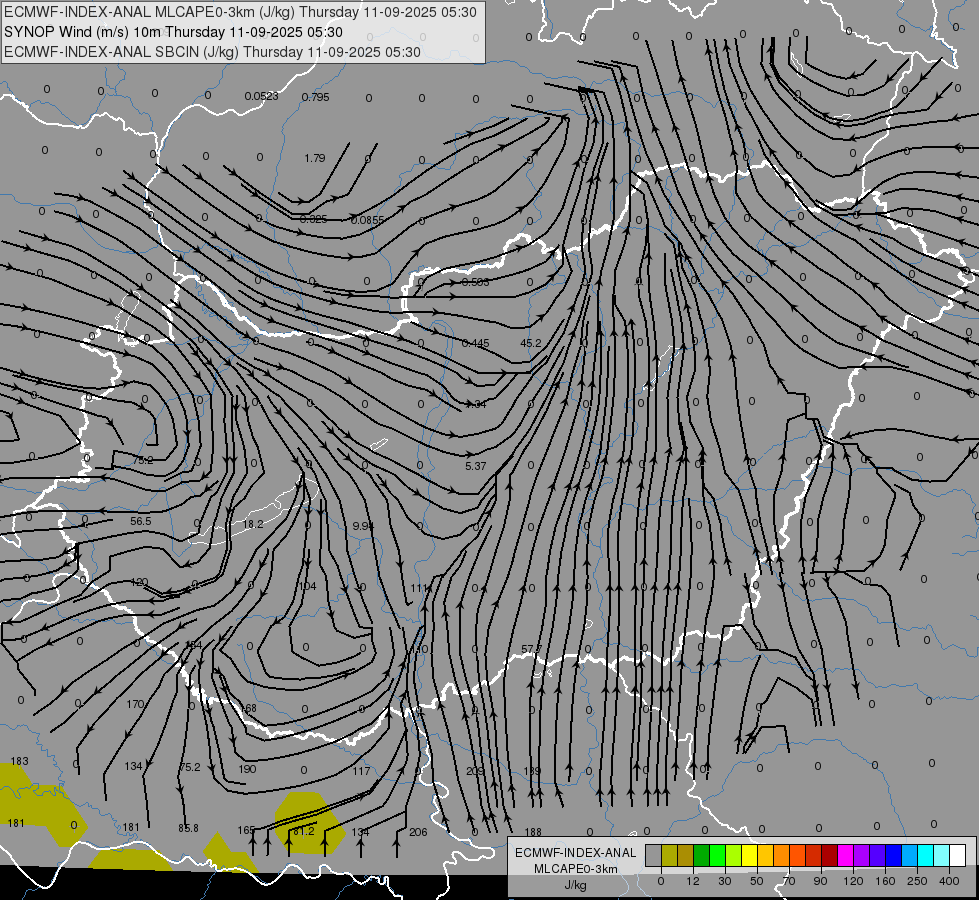979x900 pixels.
Task: Select the bright green legend swatch
Action: (718, 855)
